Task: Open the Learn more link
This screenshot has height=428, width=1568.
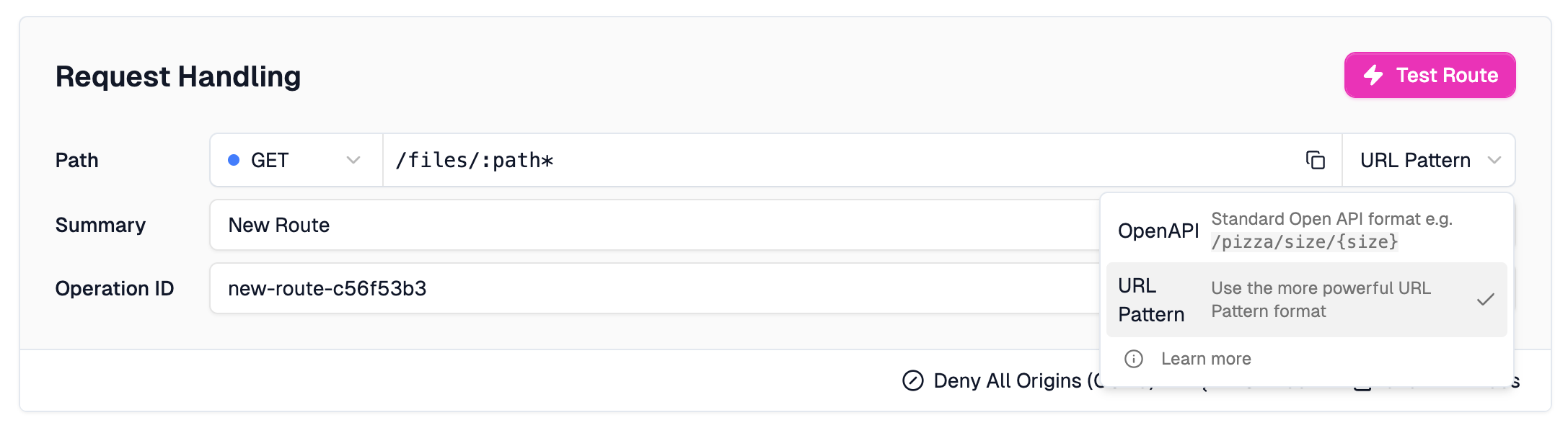Action: pyautogui.click(x=1206, y=359)
